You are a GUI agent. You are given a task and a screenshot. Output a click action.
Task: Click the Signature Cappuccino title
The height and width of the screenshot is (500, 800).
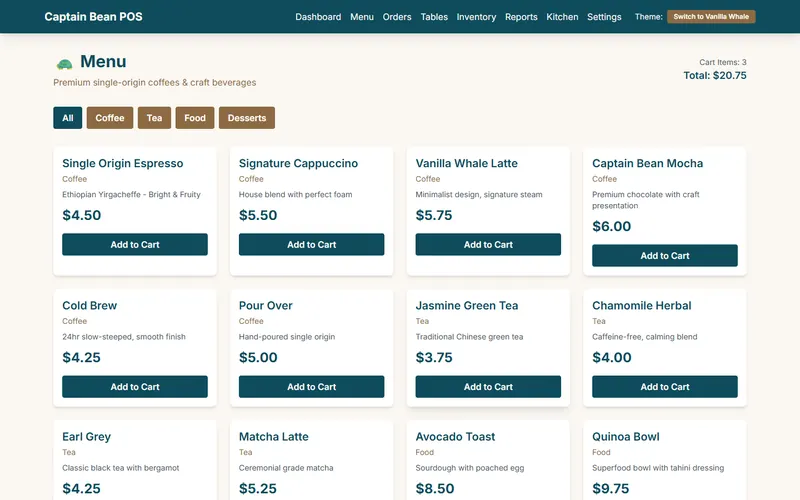(x=298, y=163)
